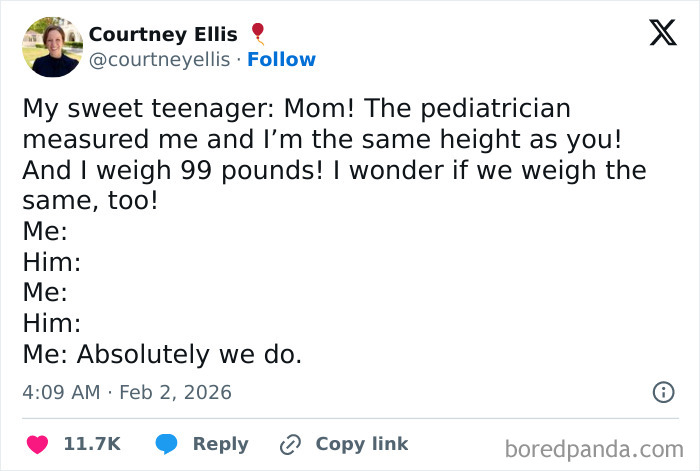The height and width of the screenshot is (471, 700).
Task: Click the Feb 2, 2026 date
Action: [176, 392]
